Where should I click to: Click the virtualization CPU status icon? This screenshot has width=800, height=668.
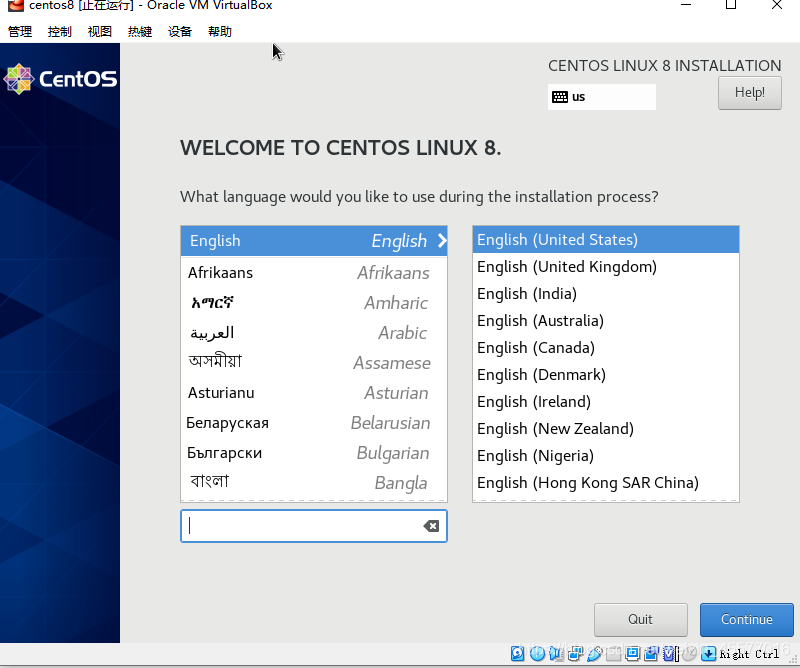669,653
